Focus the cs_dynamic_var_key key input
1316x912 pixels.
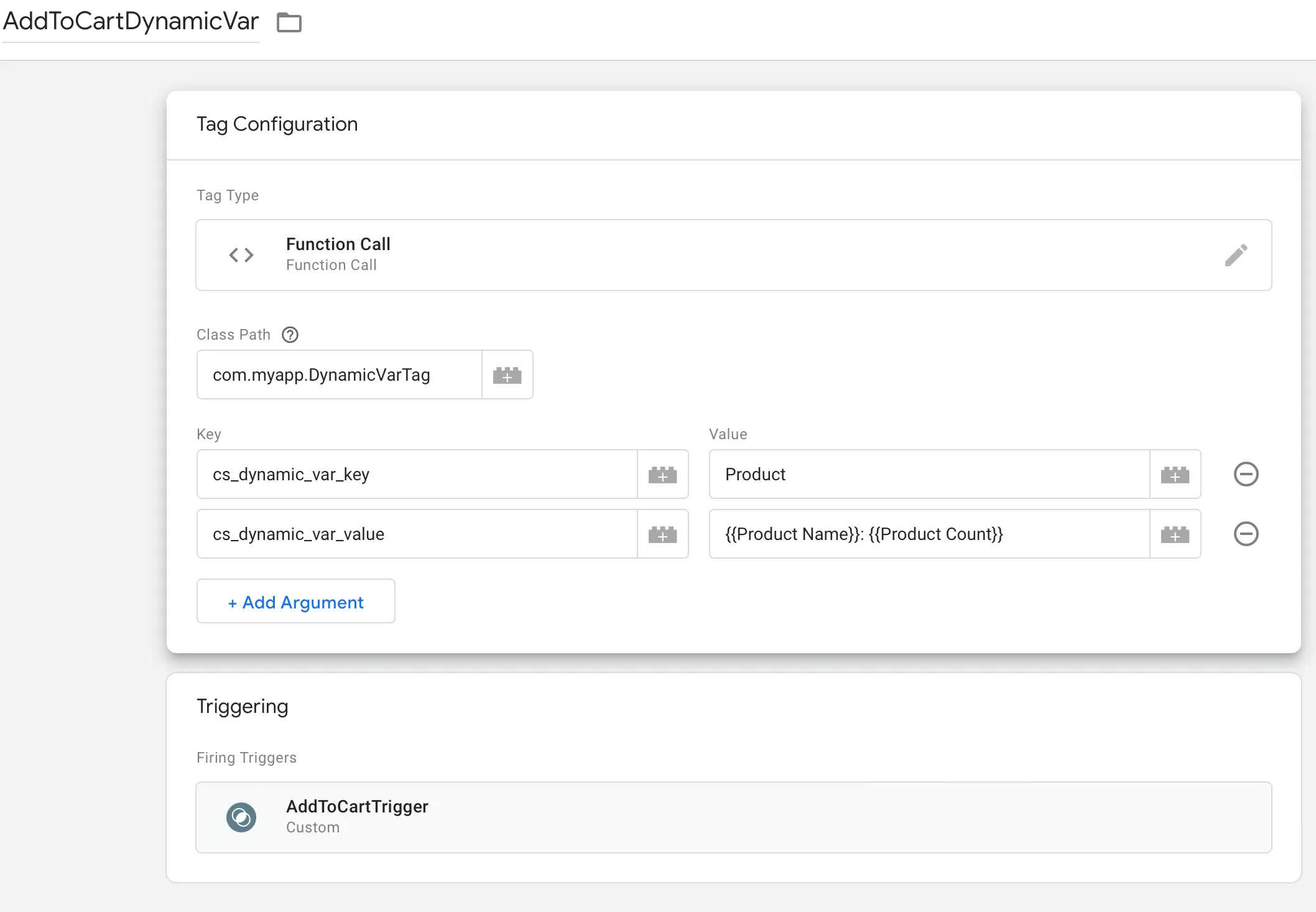[x=417, y=475]
